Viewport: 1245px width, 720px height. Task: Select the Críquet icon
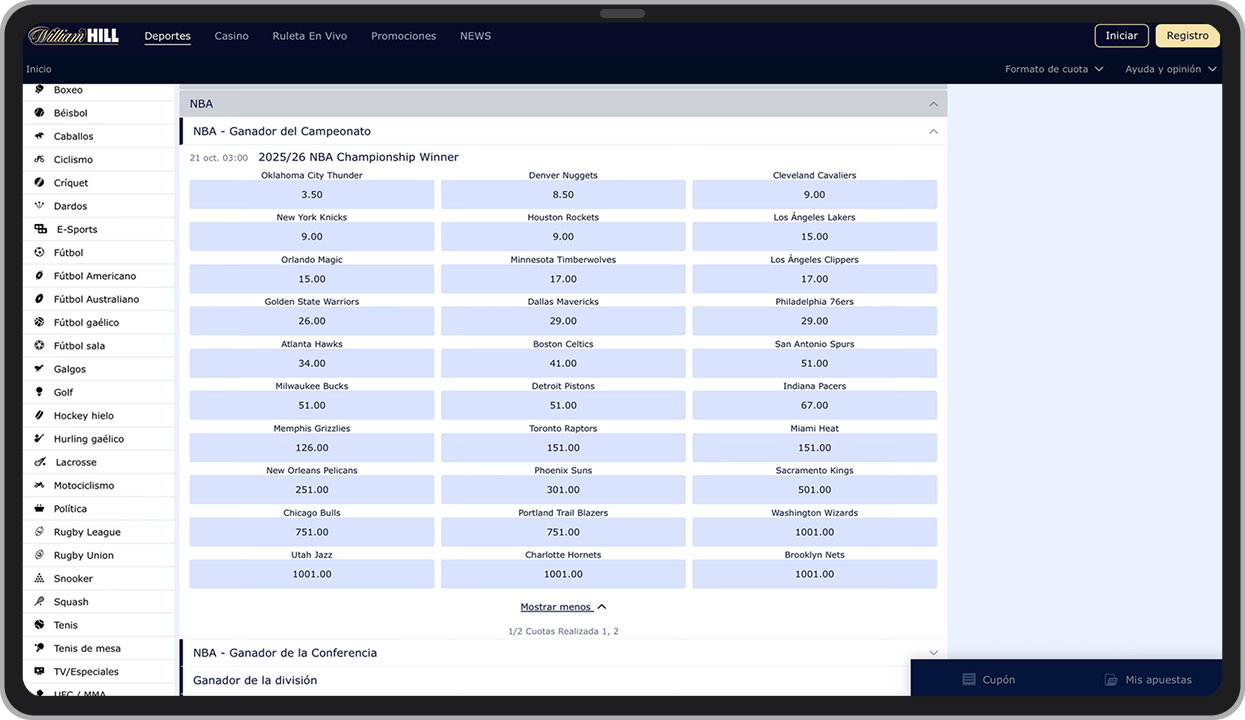click(40, 183)
